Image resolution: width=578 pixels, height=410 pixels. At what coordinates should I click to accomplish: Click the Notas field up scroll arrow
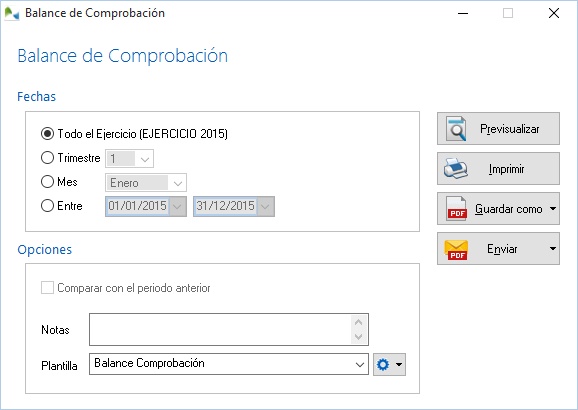[x=358, y=322]
